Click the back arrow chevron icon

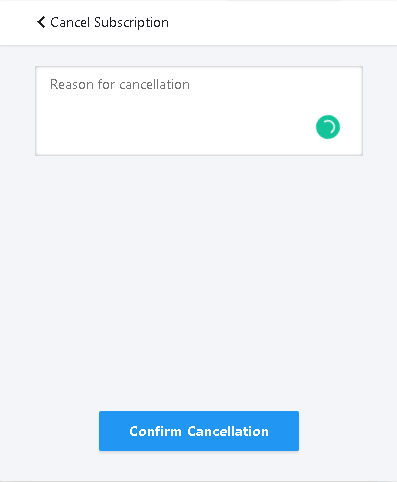tap(41, 22)
